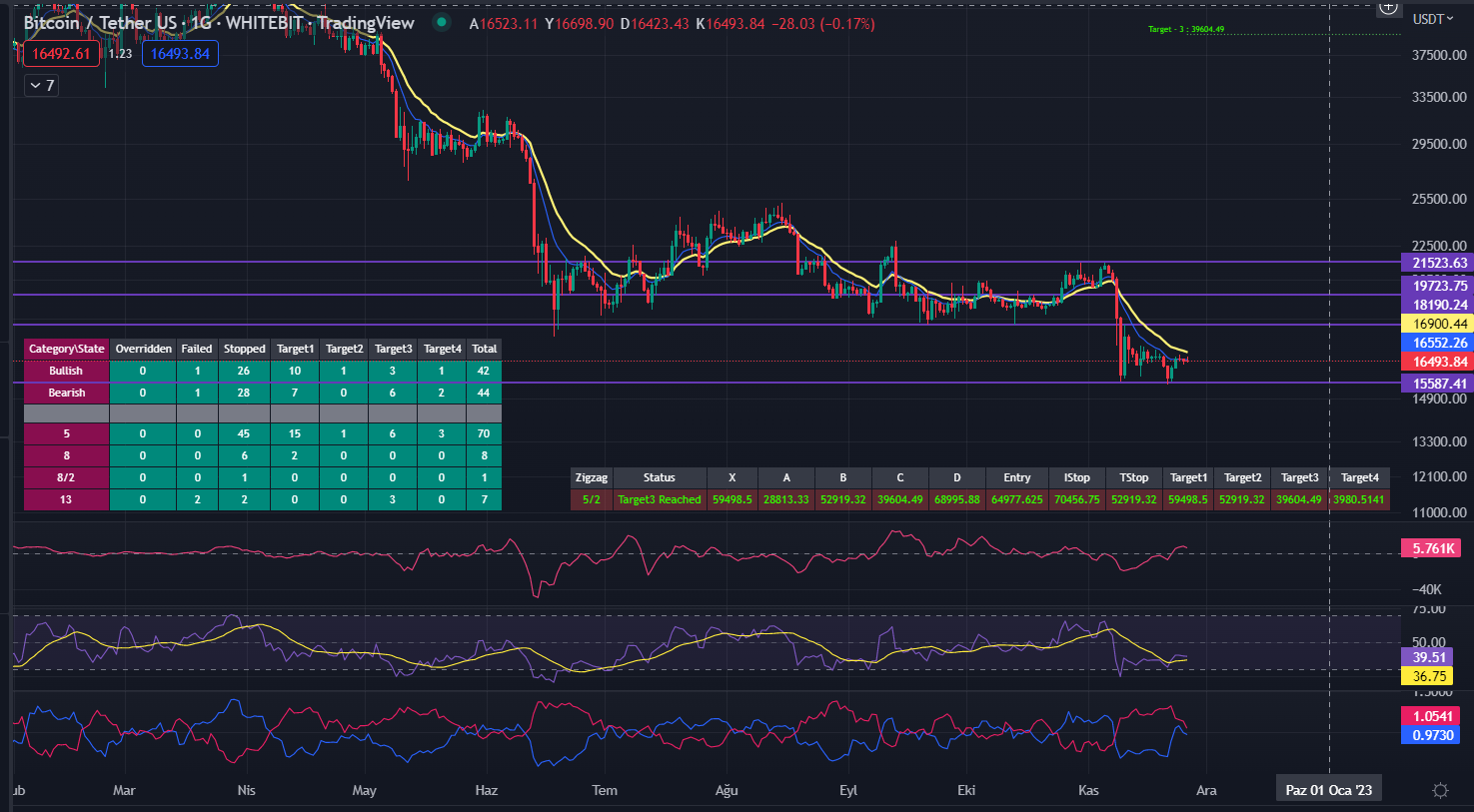Click the Entry value 64977.625
The height and width of the screenshot is (812, 1474).
pyautogui.click(x=1017, y=499)
